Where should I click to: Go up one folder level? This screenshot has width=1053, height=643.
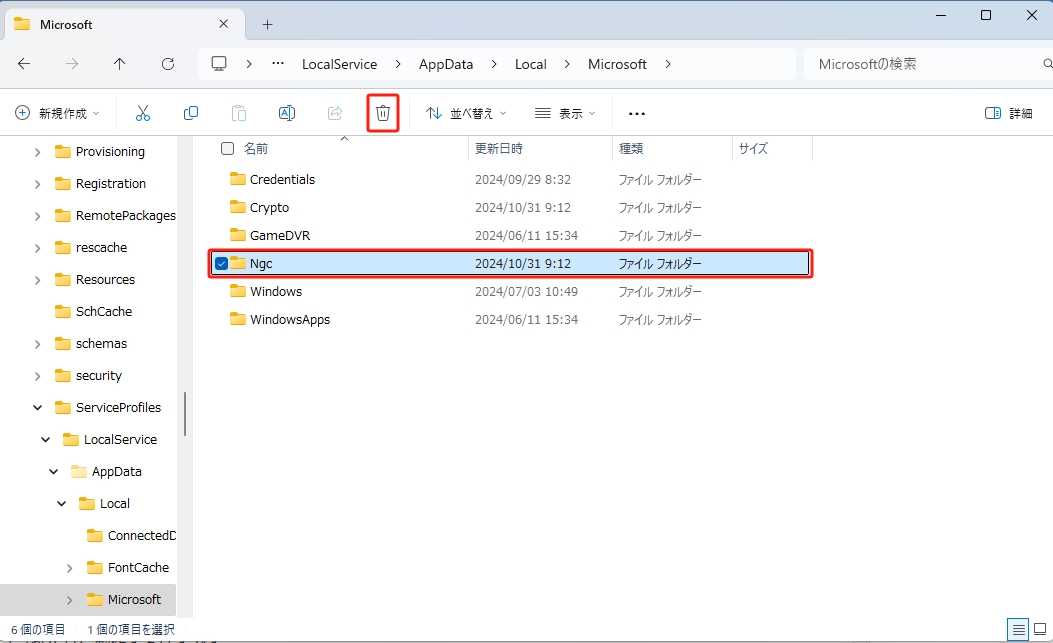coord(120,64)
